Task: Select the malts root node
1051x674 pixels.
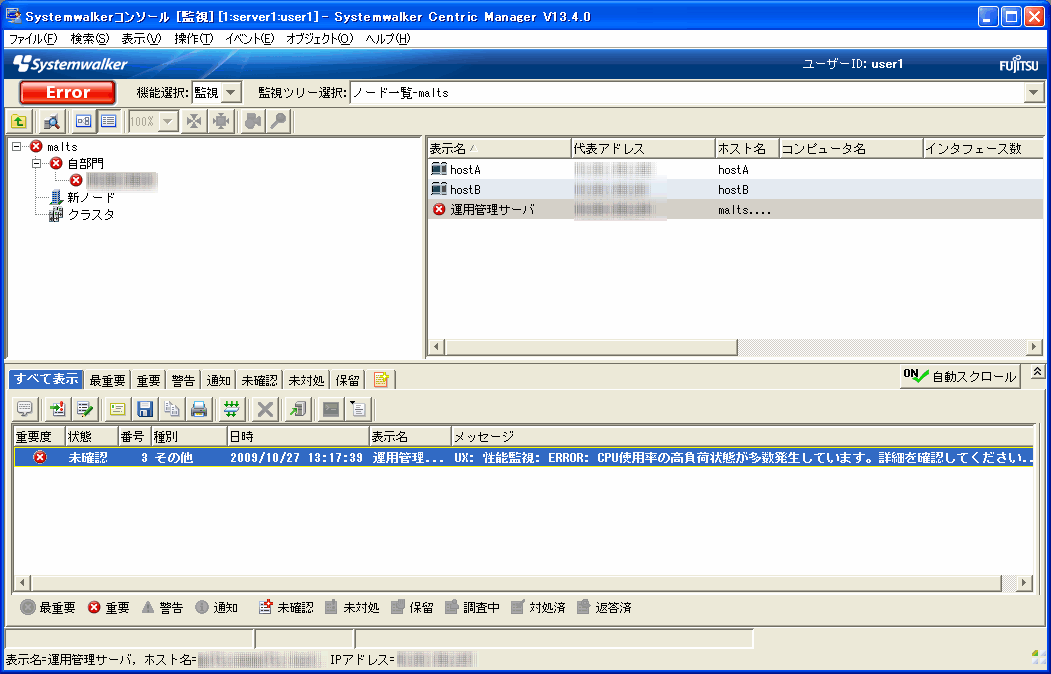Action: click(62, 147)
